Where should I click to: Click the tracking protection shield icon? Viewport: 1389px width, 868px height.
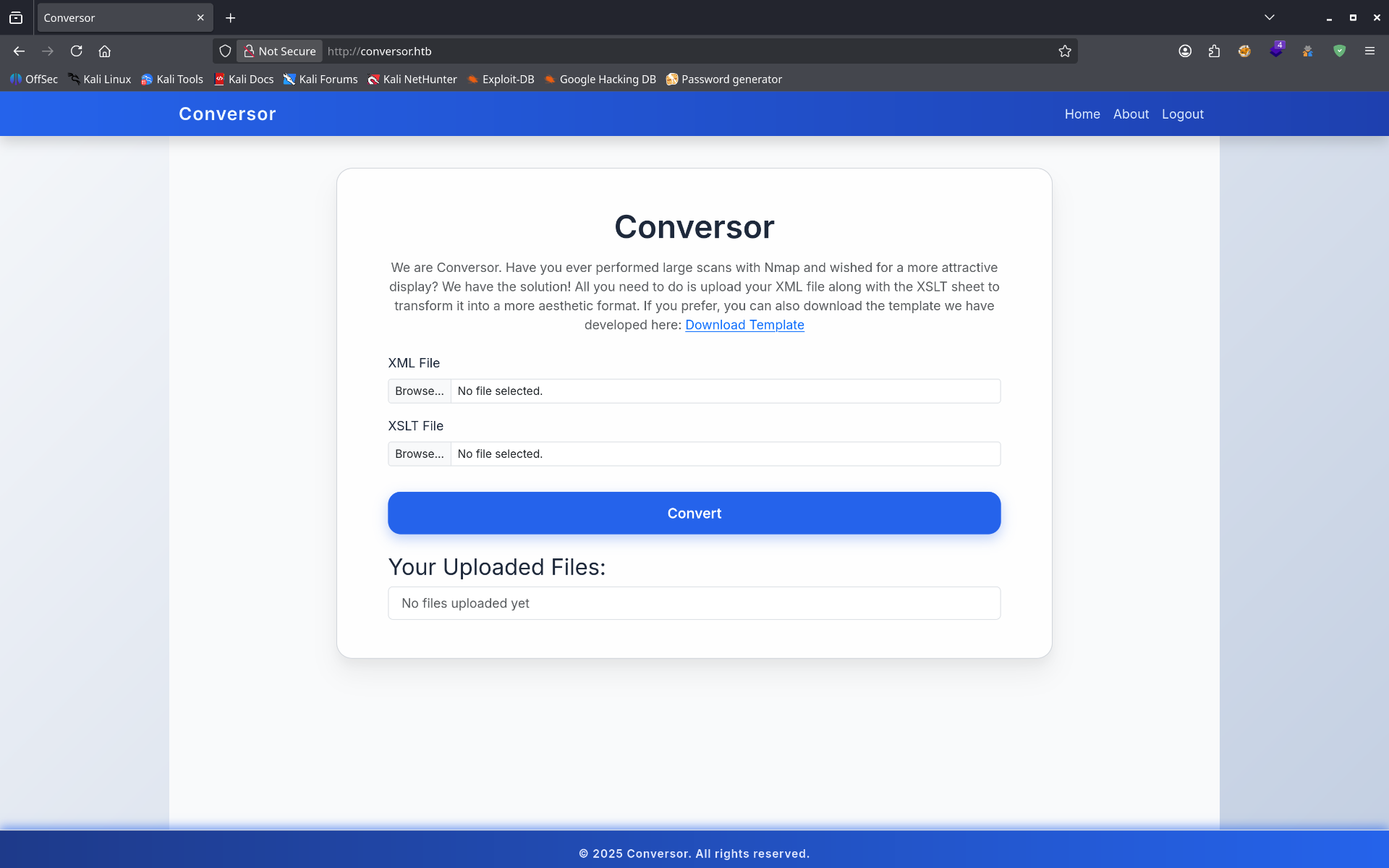tap(225, 51)
